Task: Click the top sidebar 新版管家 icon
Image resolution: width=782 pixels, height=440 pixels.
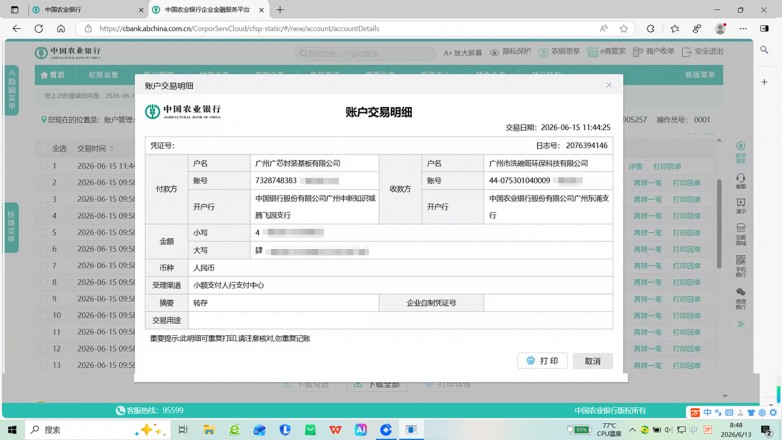Action: [x=741, y=152]
